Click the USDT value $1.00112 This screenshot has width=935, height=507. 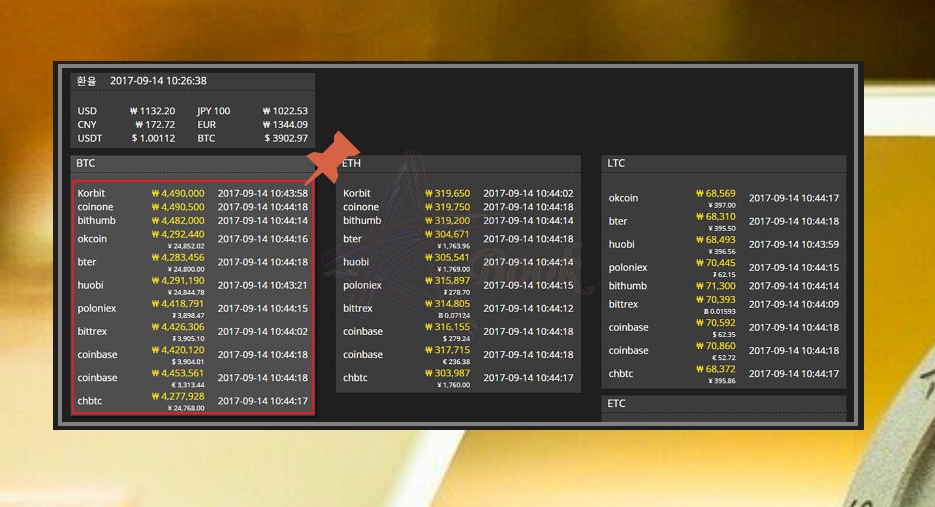click(153, 138)
